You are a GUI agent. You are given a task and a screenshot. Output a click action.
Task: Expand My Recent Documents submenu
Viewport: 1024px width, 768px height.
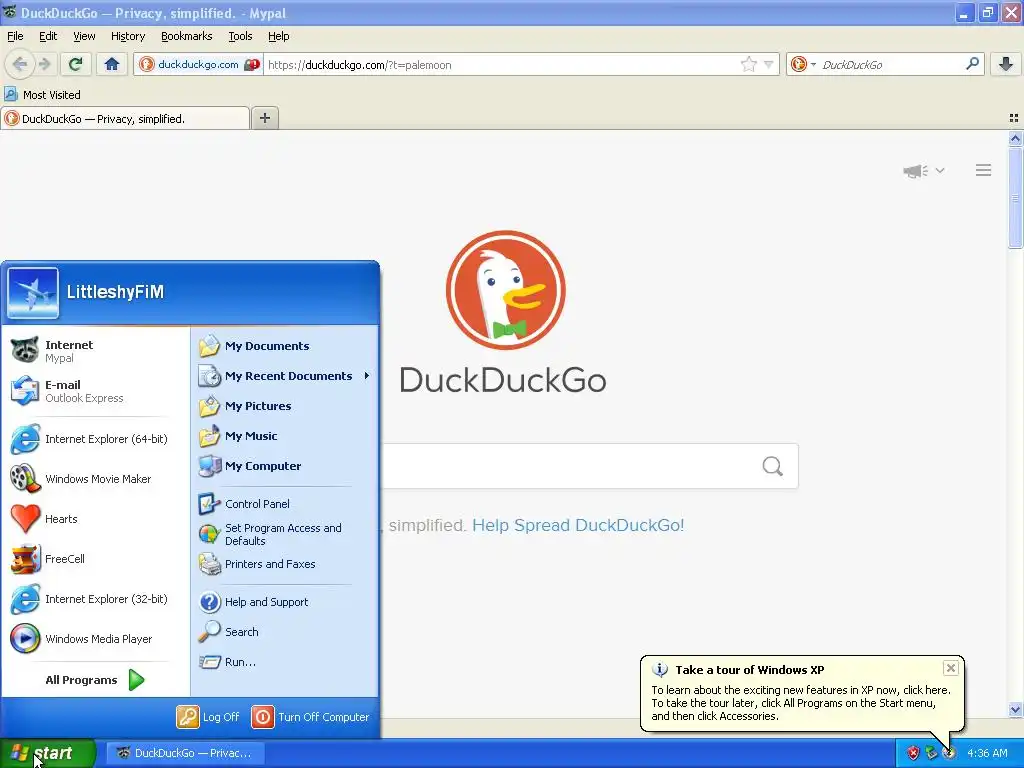pyautogui.click(x=285, y=376)
